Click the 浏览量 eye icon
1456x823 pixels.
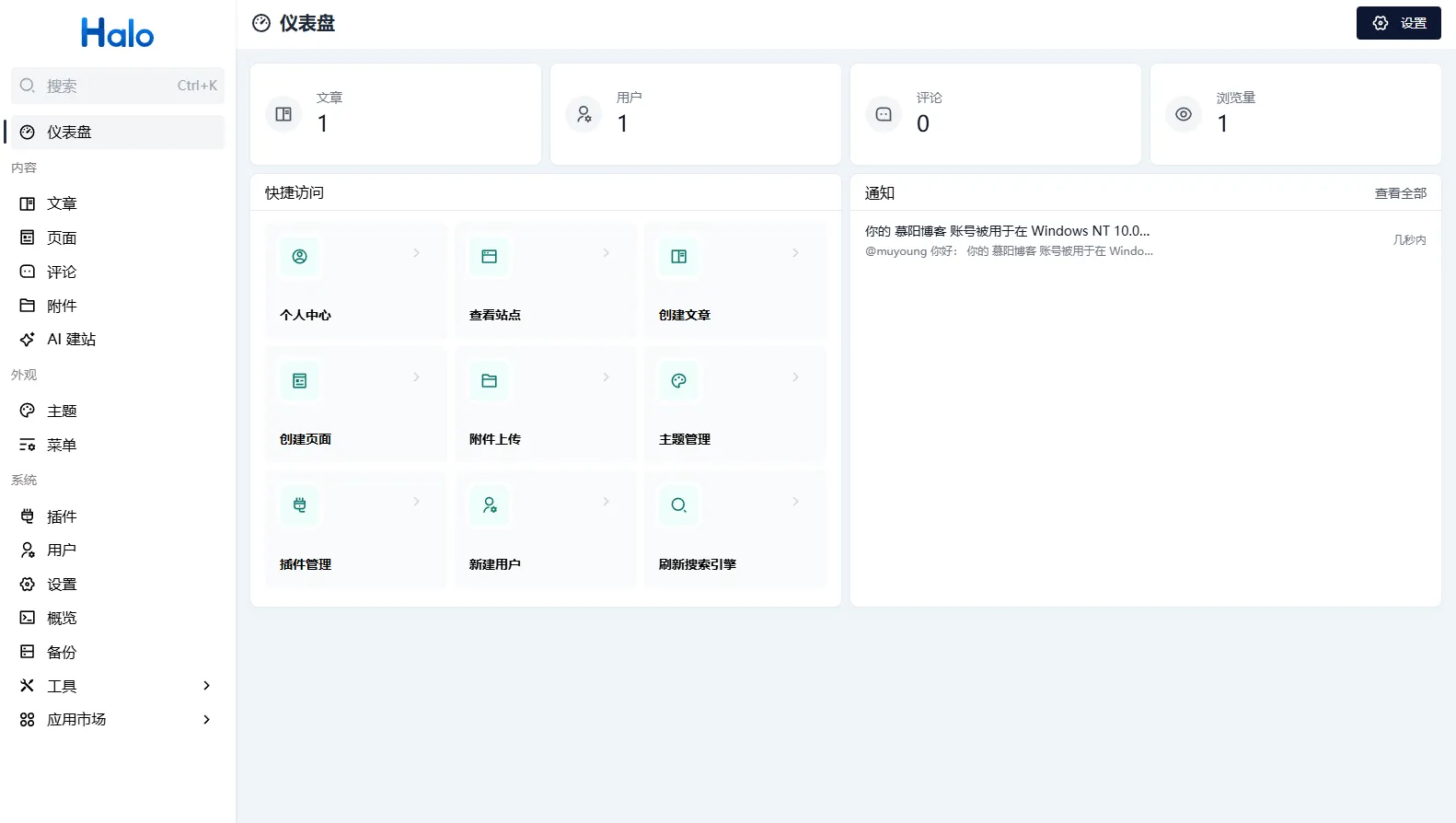(x=1184, y=114)
